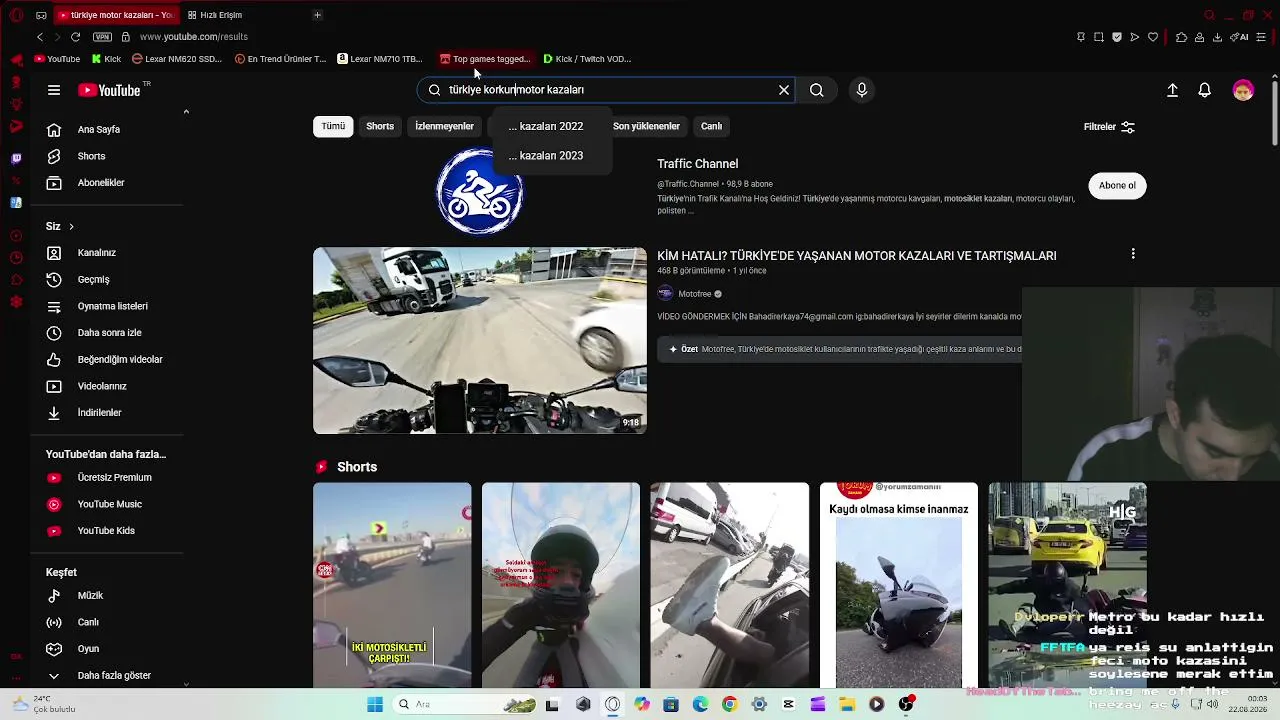Viewport: 1280px width, 720px height.
Task: Open YouTube Kids link
Action: click(107, 531)
